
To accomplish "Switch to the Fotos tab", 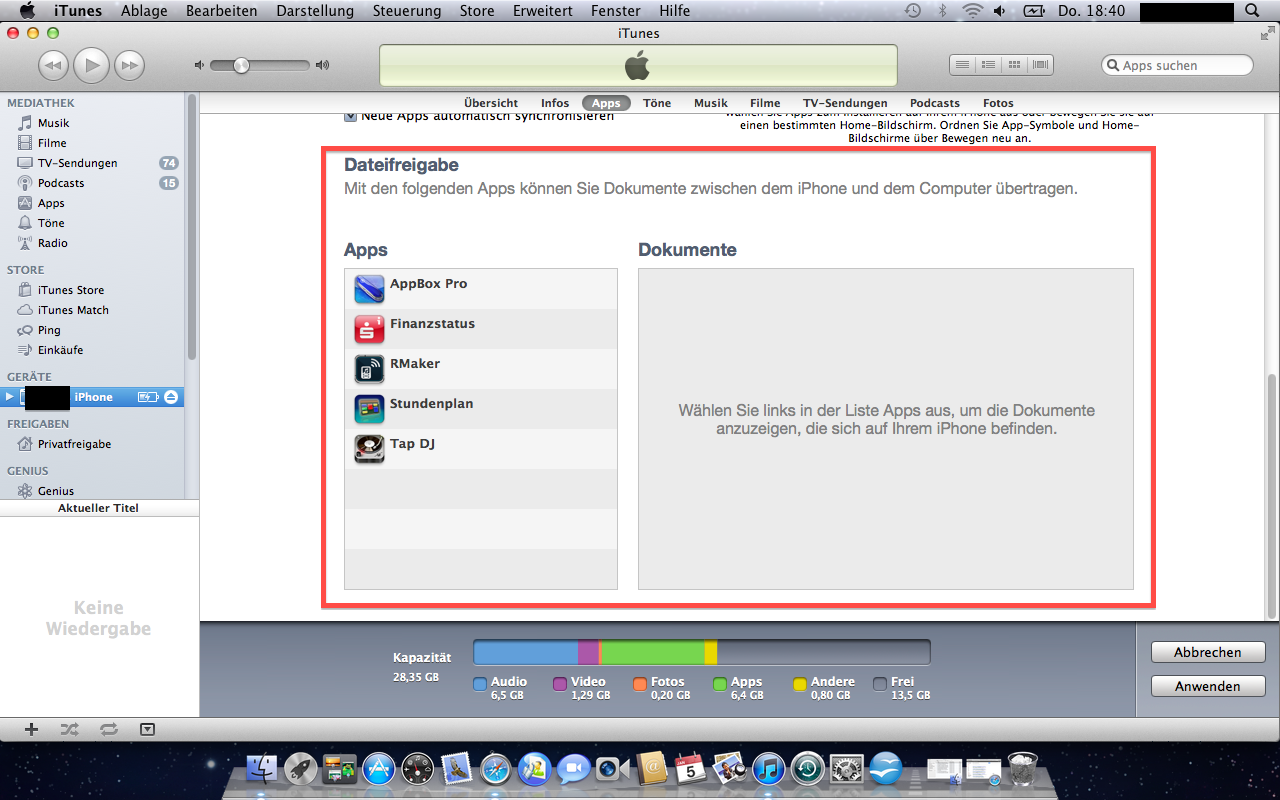I will pyautogui.click(x=998, y=103).
